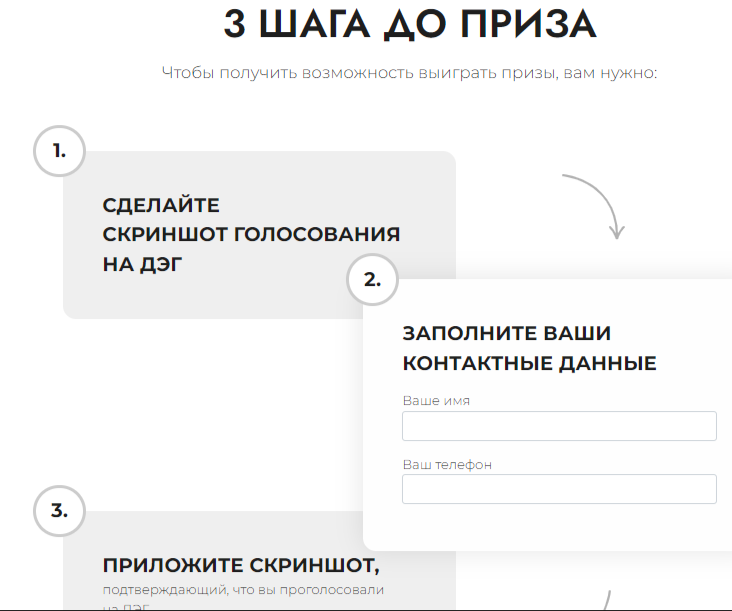The image size is (732, 611).
Task: Click the 'Ваше имя' label
Action: pos(436,401)
